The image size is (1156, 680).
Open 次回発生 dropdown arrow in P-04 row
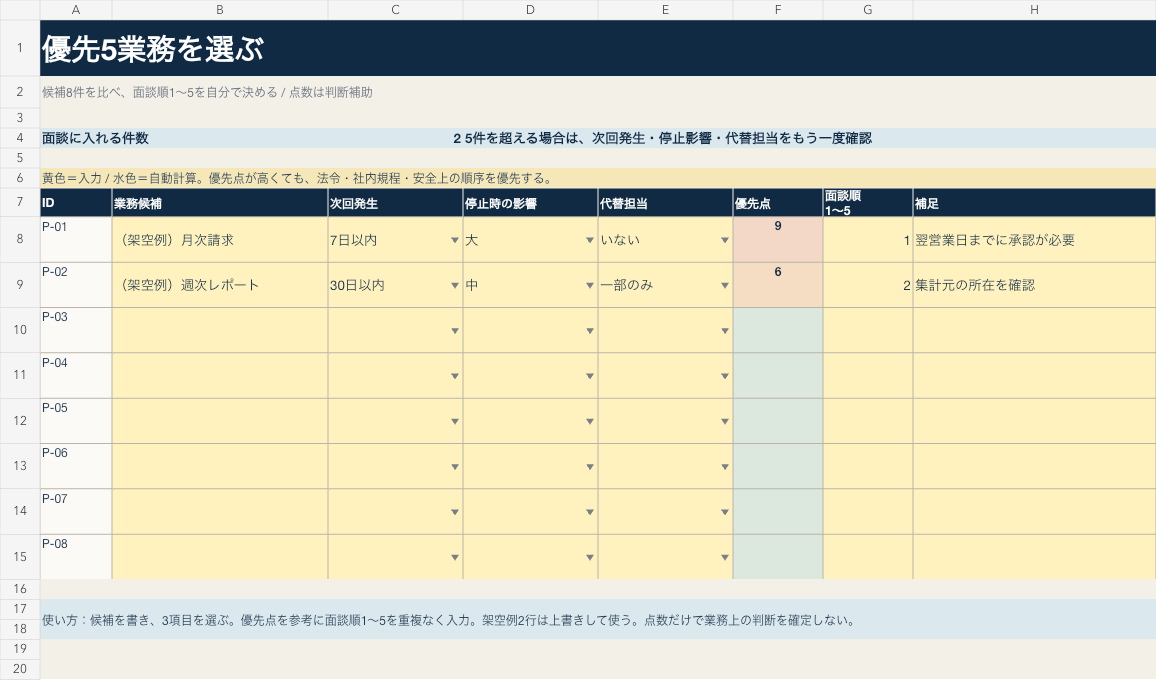tap(455, 376)
